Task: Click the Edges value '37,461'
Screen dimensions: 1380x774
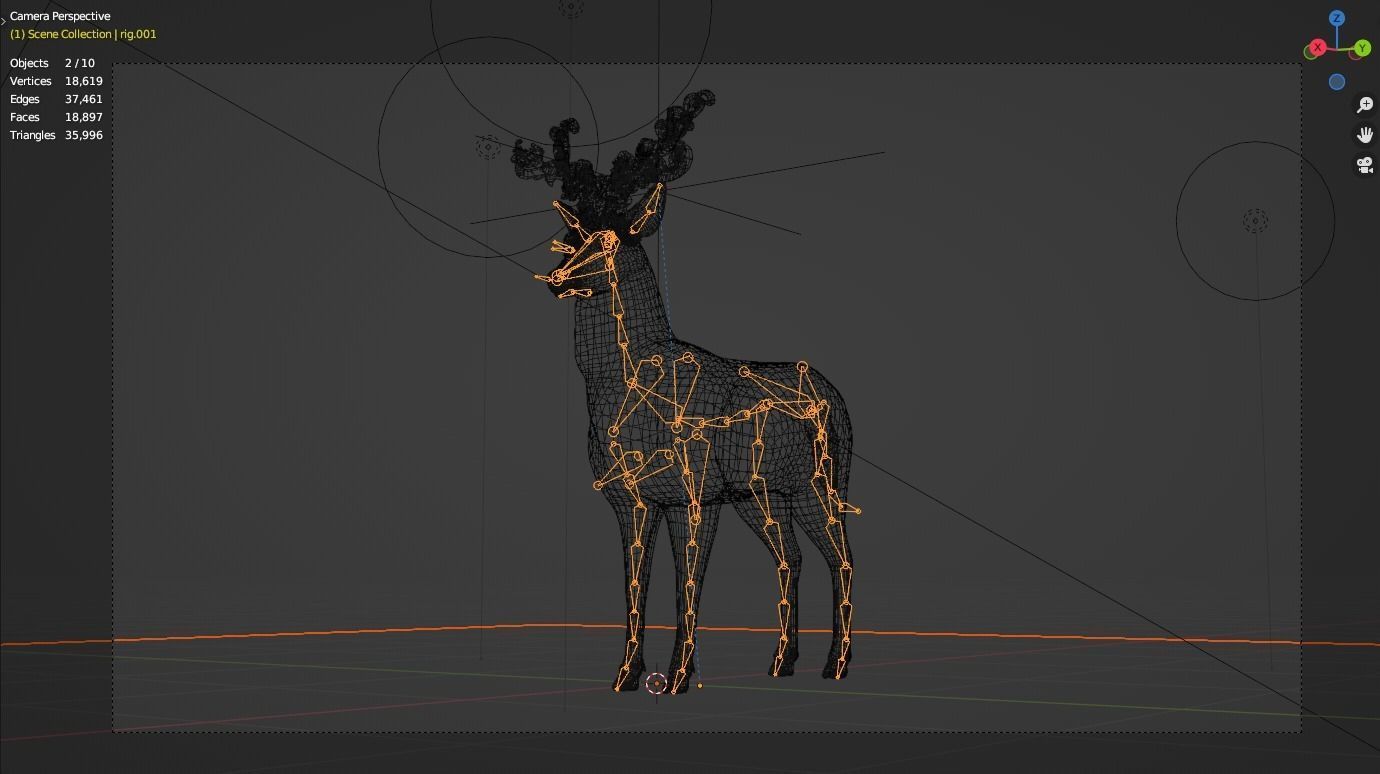Action: (x=84, y=99)
